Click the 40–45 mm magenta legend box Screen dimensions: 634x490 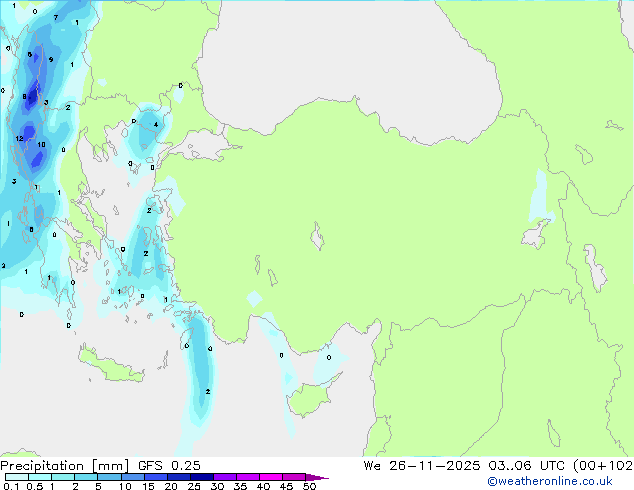[x=271, y=477]
